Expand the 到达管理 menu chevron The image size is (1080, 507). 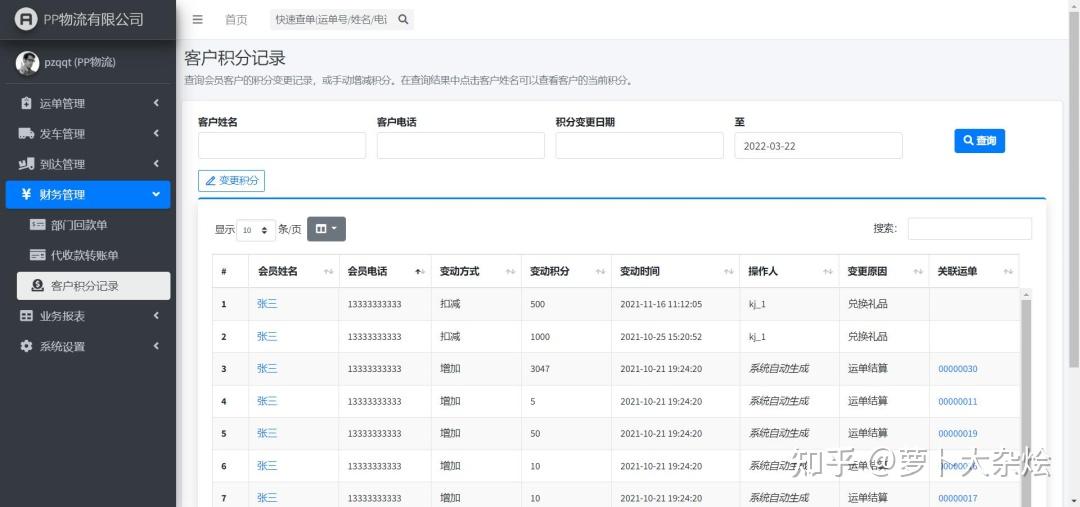[x=156, y=163]
